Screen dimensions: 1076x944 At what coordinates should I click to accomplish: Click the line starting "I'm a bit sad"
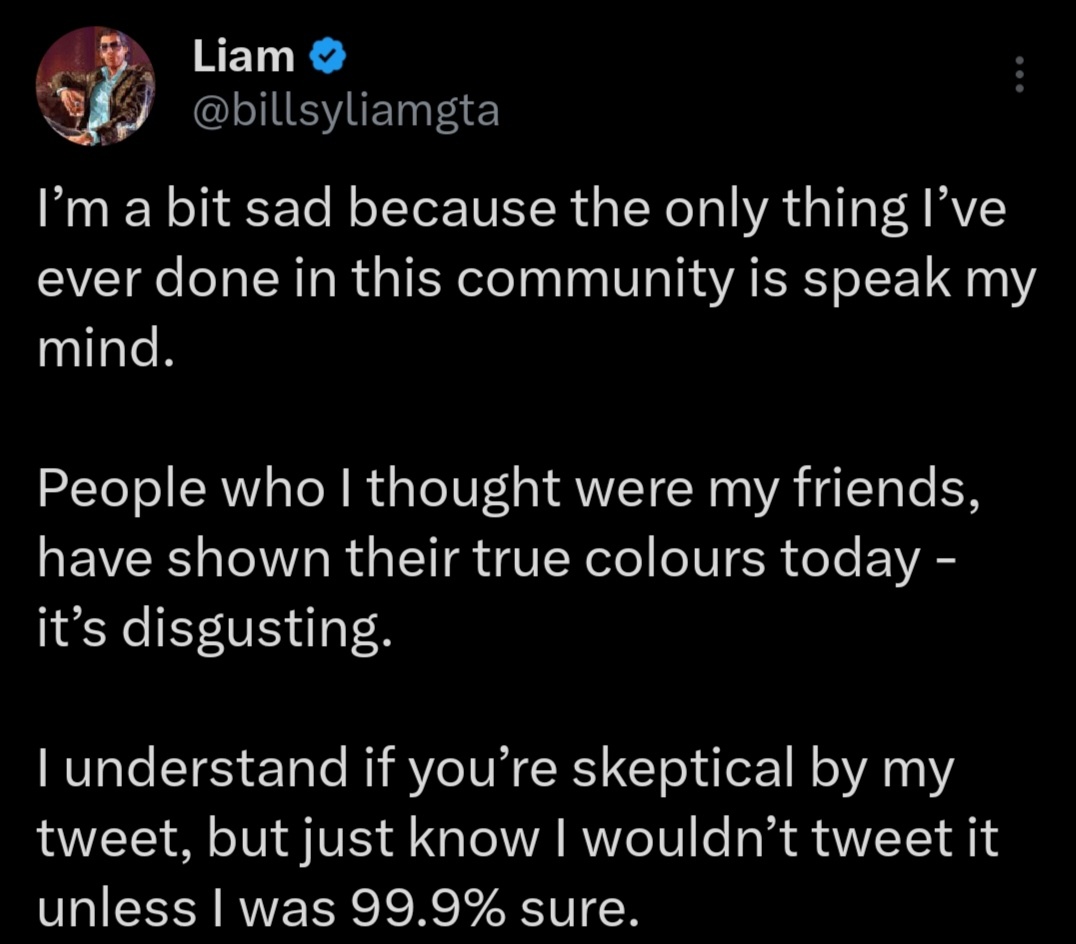click(x=522, y=209)
